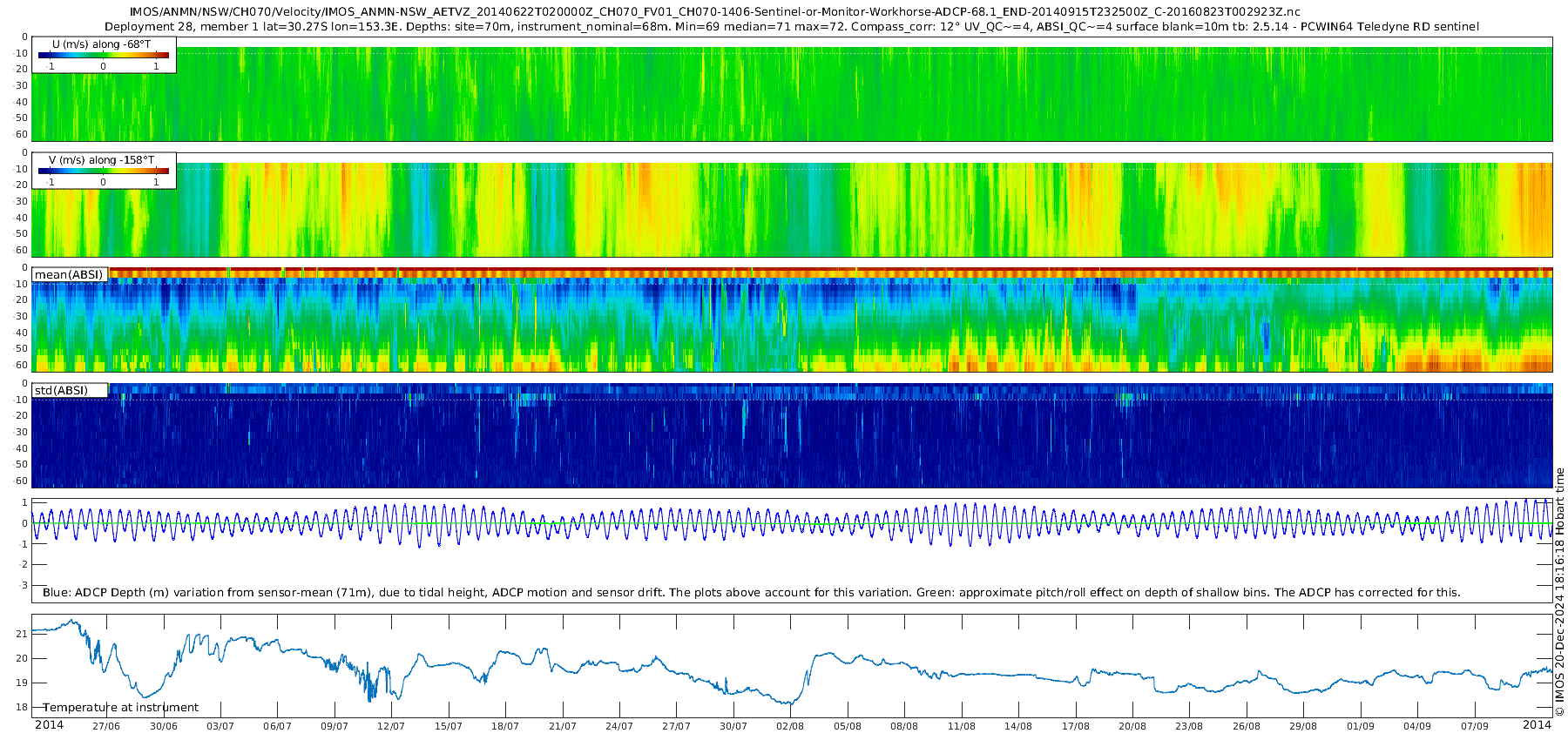Click the V velocity colorbar legend

point(104,172)
